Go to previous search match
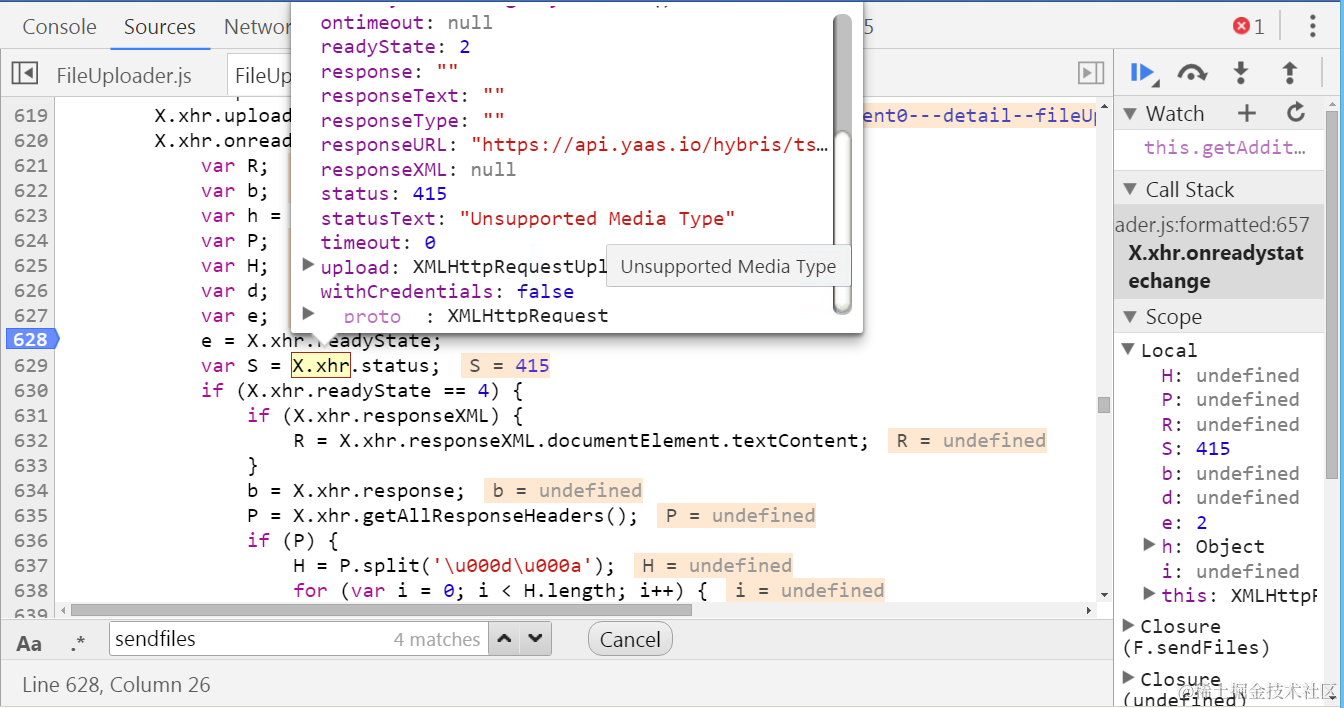Viewport: 1344px width, 708px height. 506,639
